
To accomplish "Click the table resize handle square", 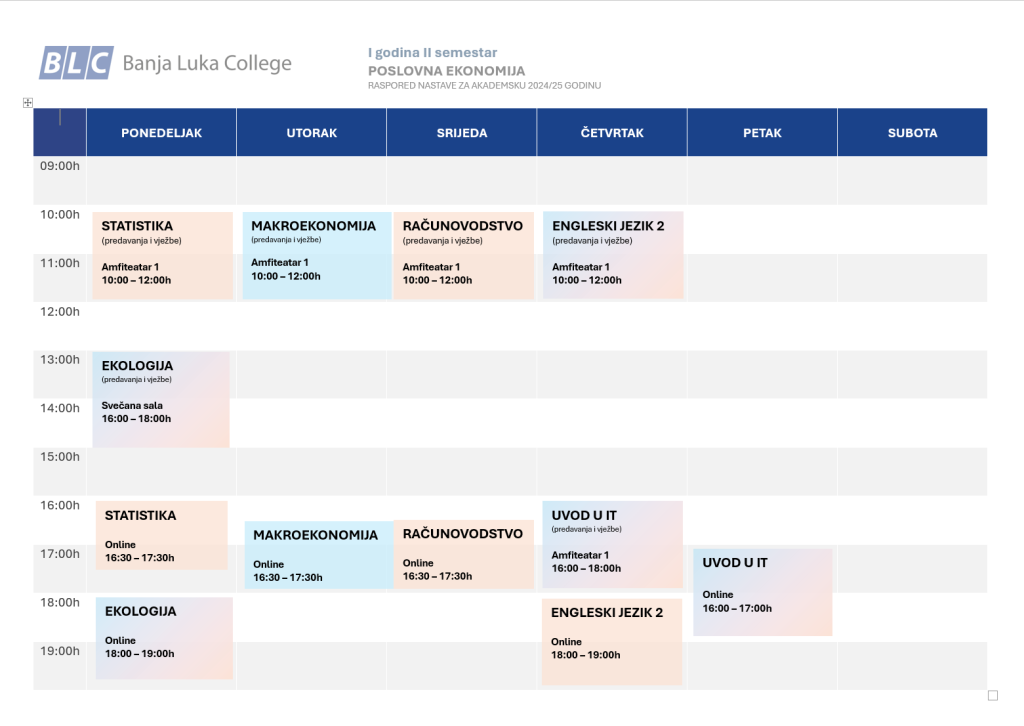I will click(x=993, y=695).
